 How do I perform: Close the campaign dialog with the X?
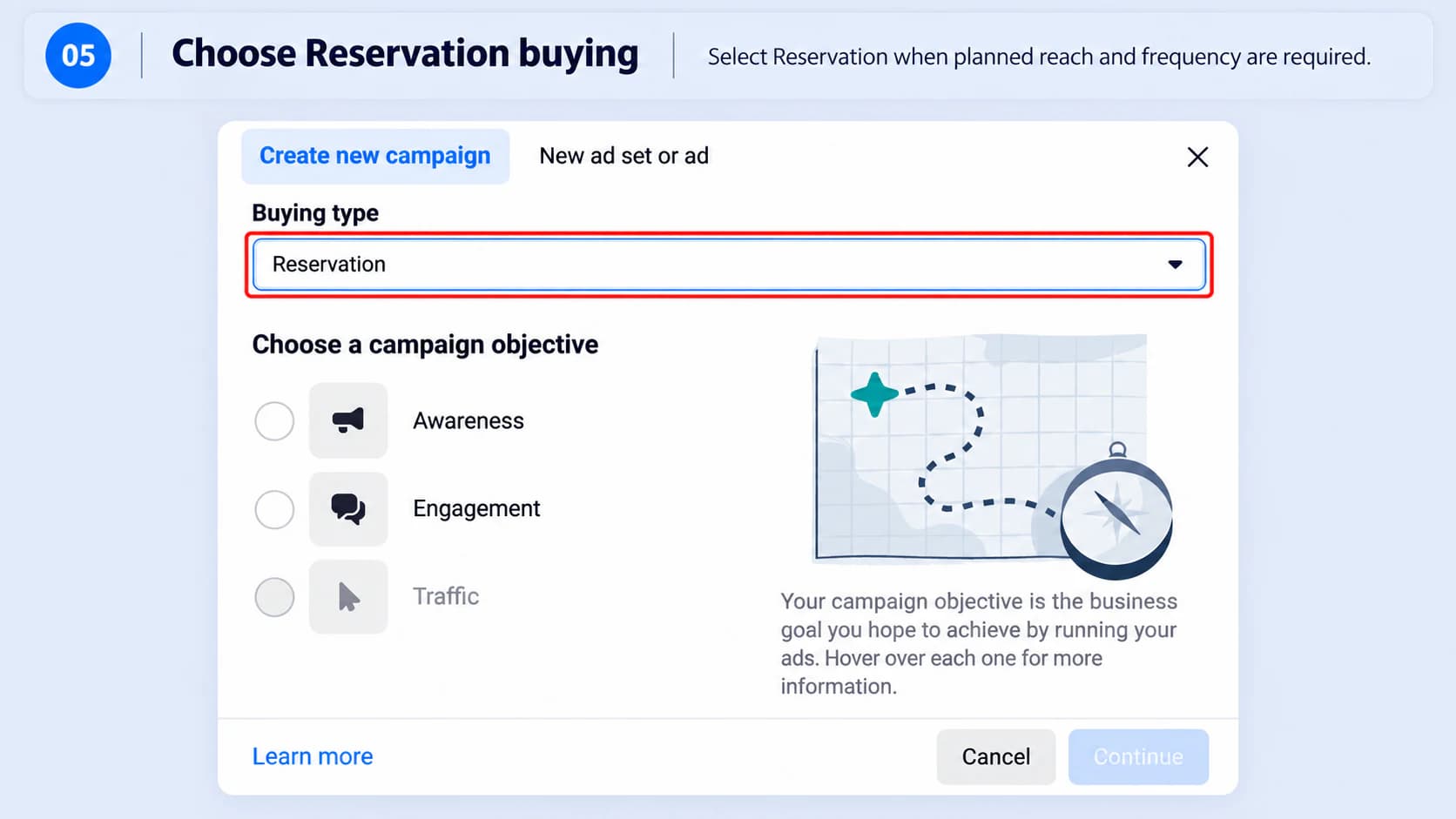coord(1197,157)
